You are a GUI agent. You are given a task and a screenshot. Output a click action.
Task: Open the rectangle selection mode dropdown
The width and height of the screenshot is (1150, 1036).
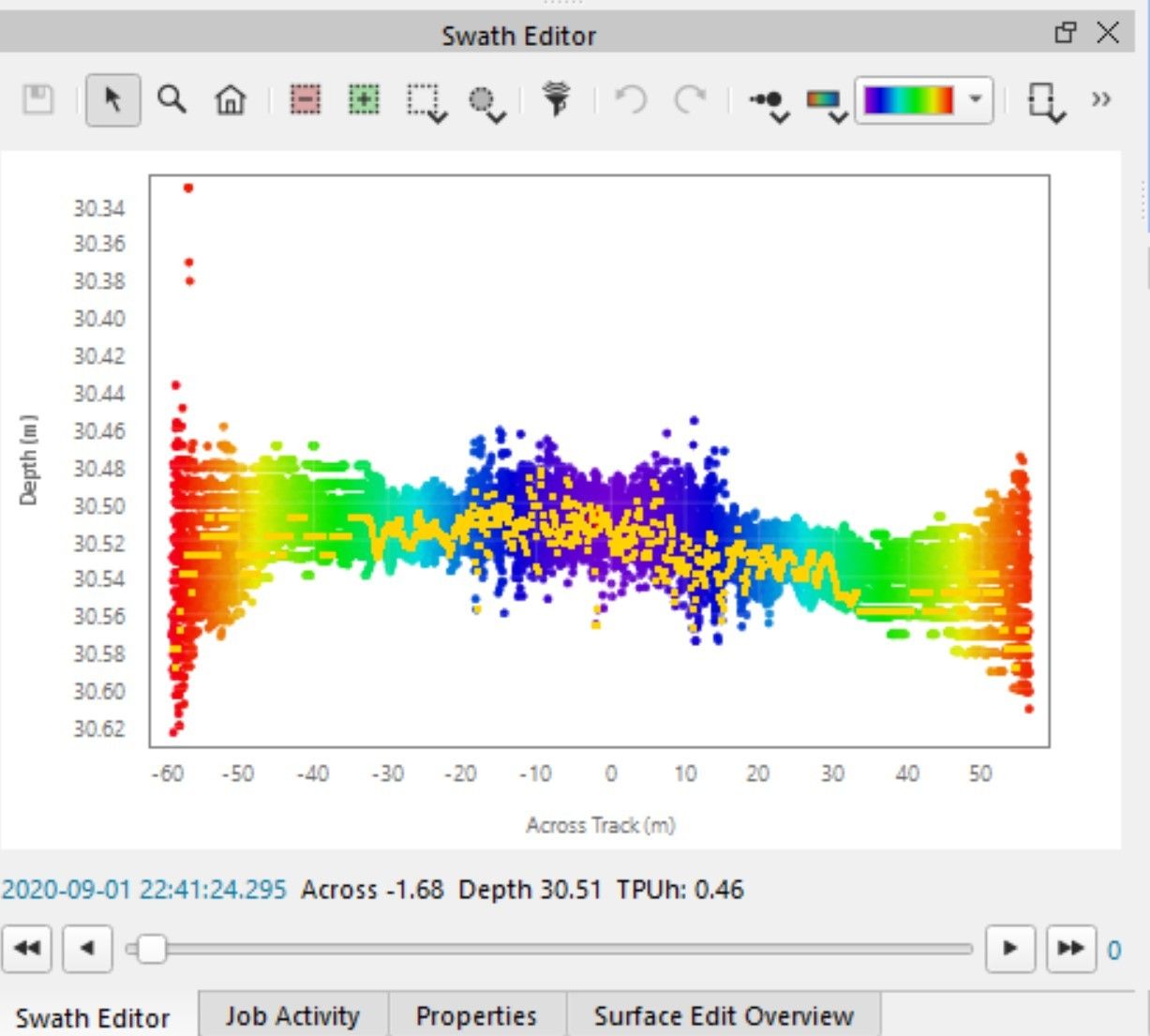pos(426,102)
